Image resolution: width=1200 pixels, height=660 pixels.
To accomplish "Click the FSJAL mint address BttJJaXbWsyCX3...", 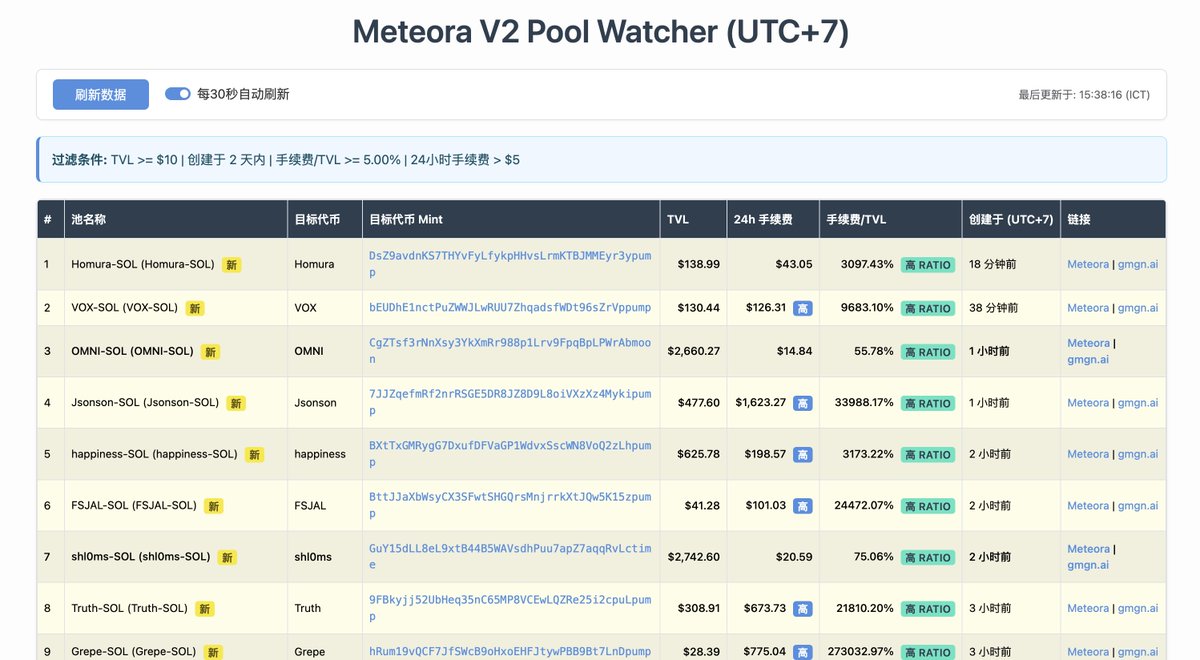I will (510, 505).
